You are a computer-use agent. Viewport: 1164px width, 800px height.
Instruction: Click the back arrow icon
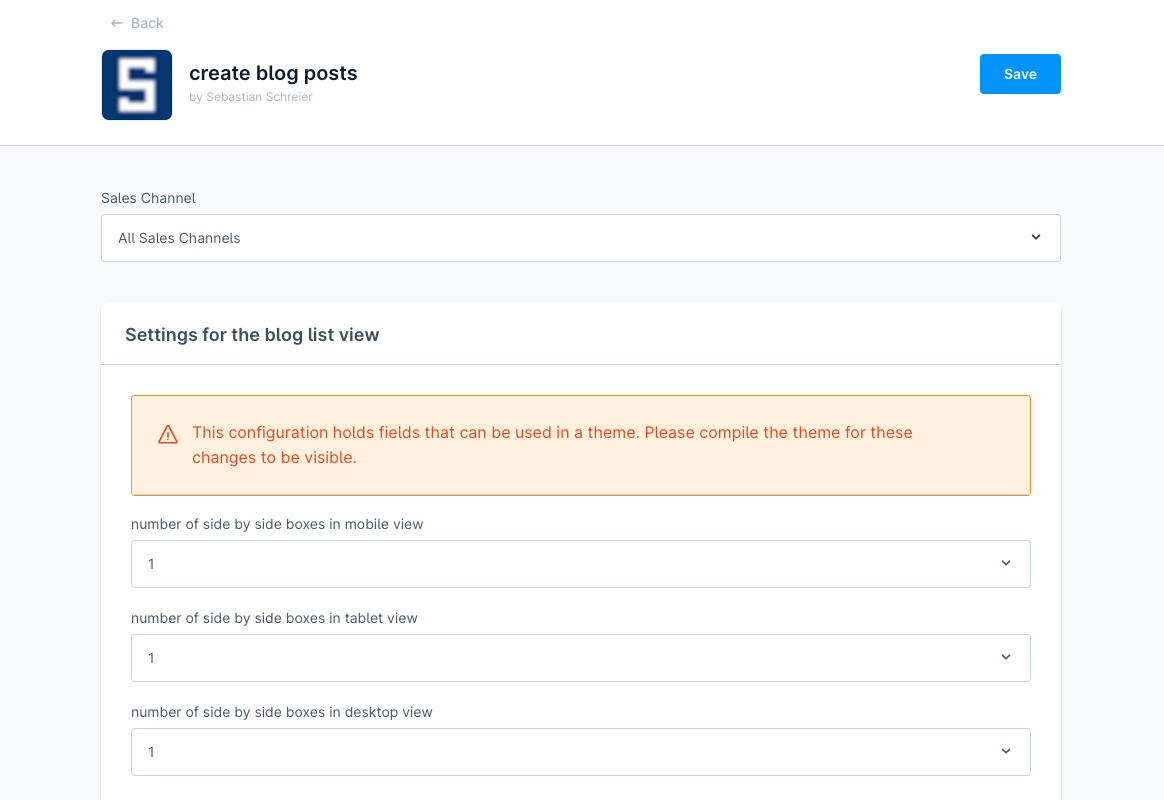(117, 23)
